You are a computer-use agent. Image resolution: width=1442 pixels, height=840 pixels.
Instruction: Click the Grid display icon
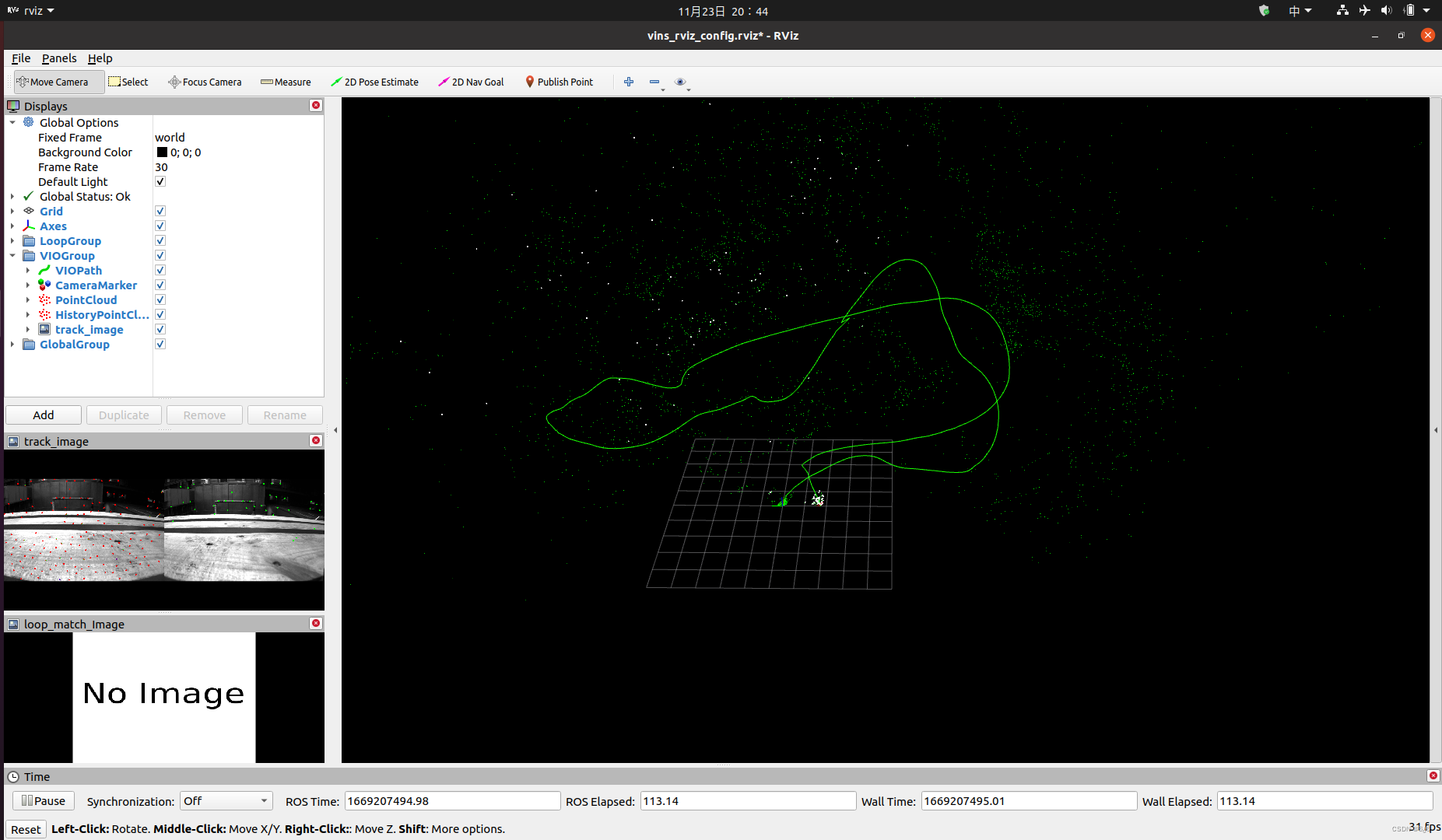29,211
